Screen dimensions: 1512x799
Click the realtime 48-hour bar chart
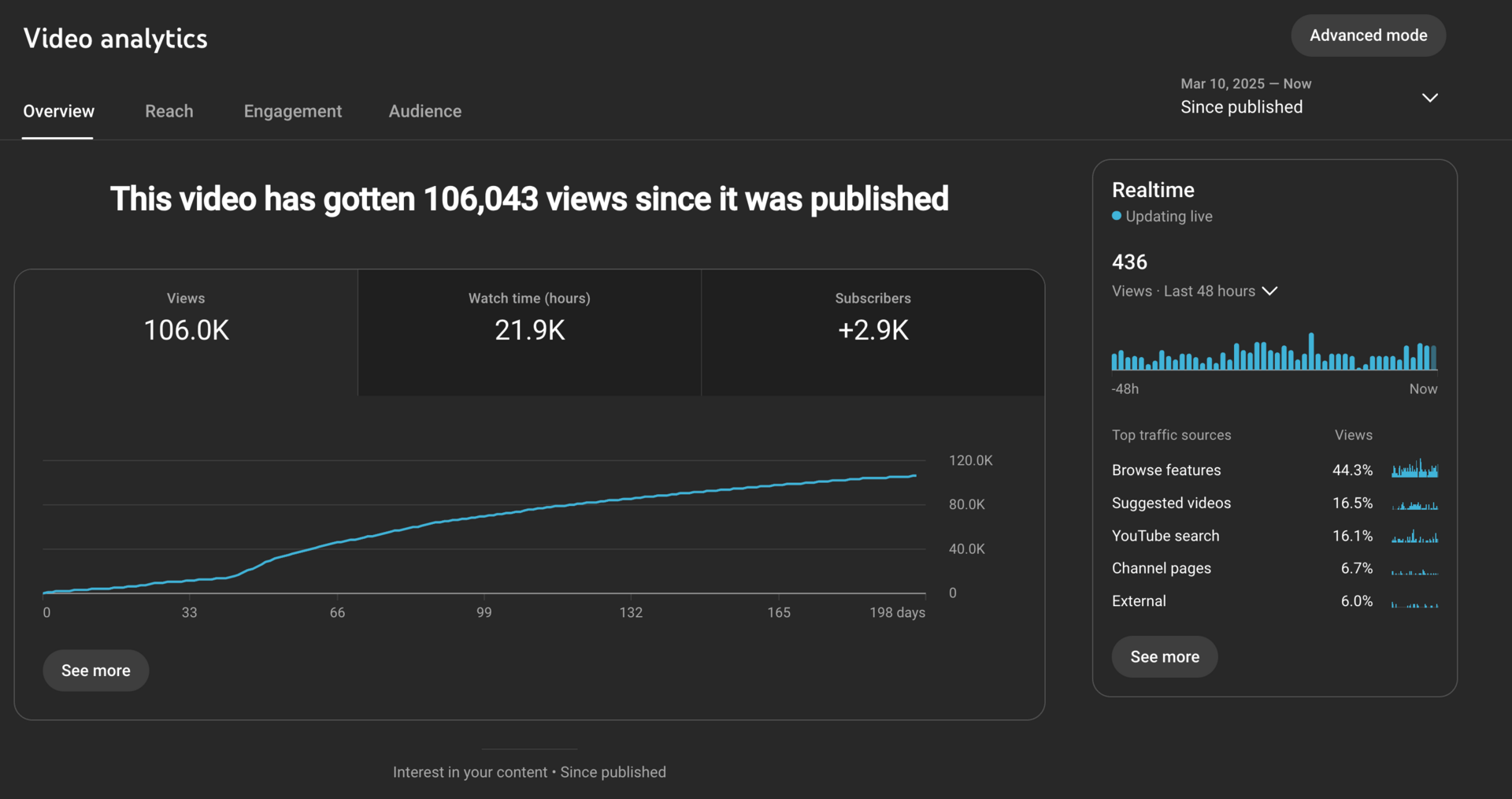1274,351
